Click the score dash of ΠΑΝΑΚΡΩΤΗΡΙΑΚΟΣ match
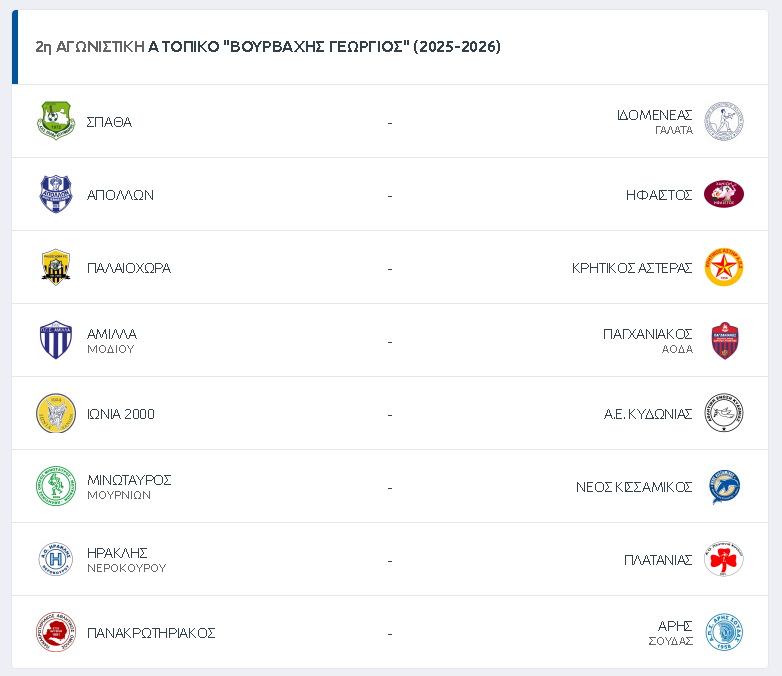782x676 pixels. [x=390, y=633]
